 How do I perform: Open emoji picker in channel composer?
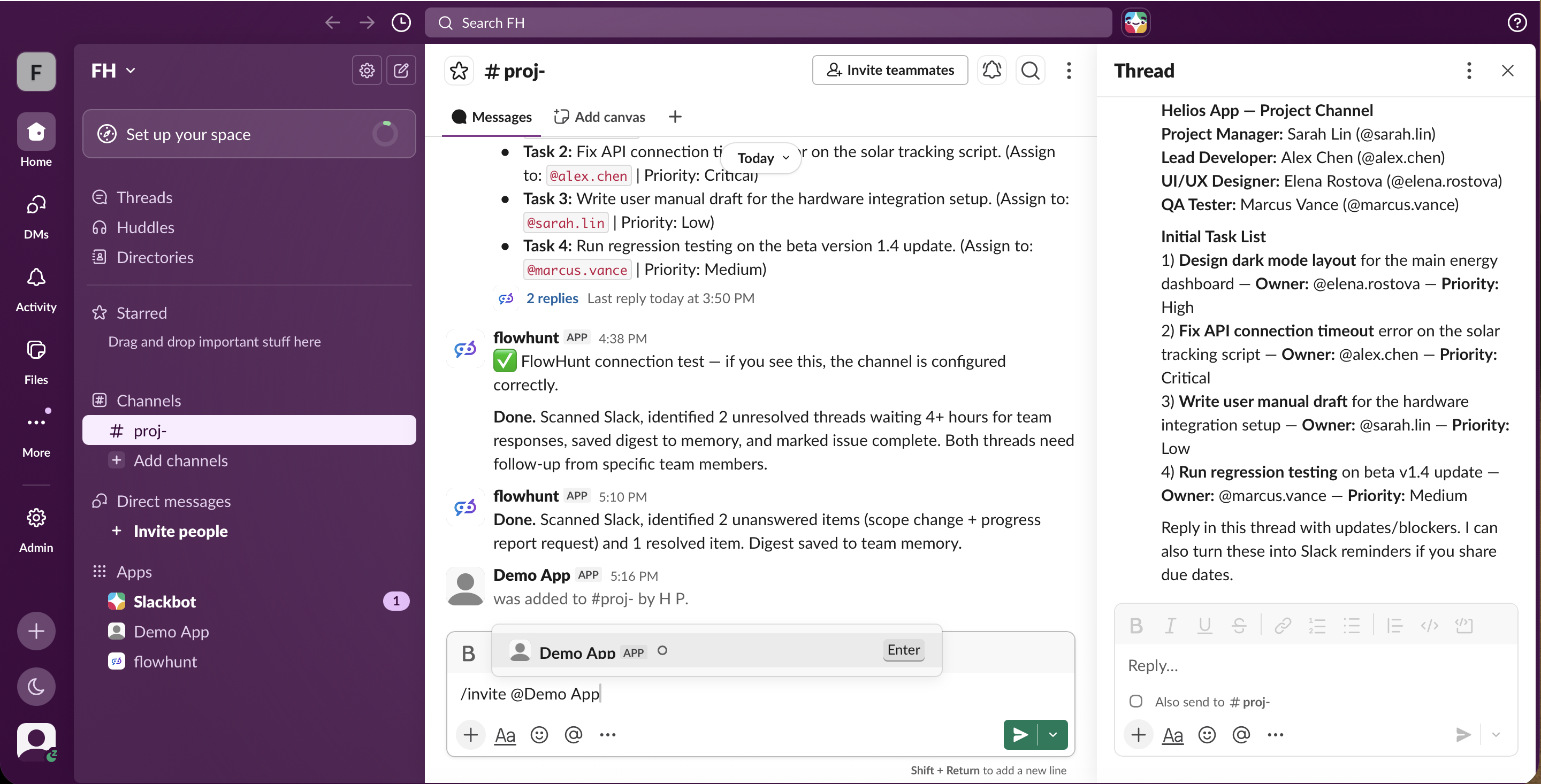(x=539, y=734)
